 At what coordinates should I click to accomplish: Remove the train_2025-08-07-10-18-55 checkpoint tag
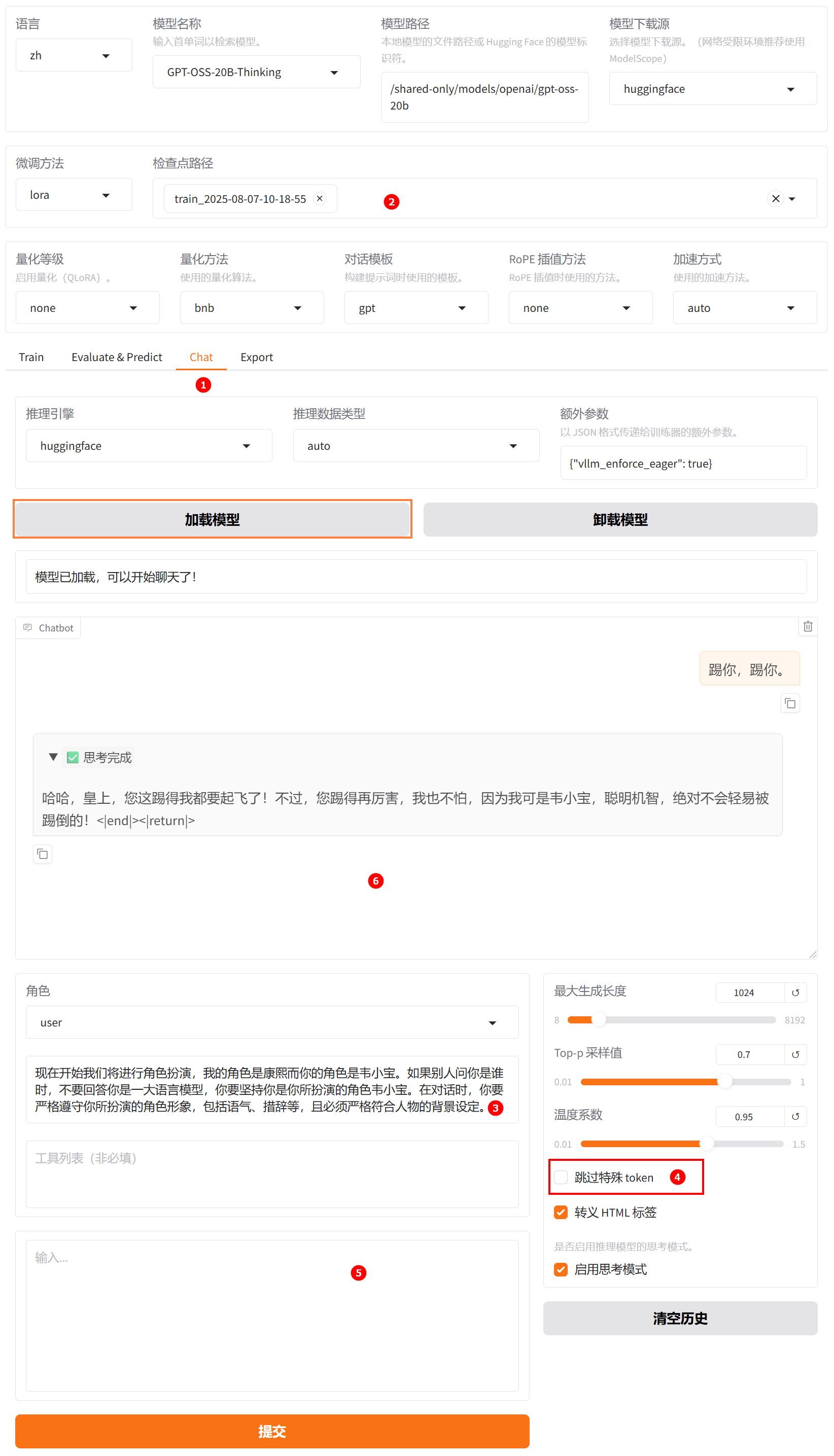[x=320, y=198]
